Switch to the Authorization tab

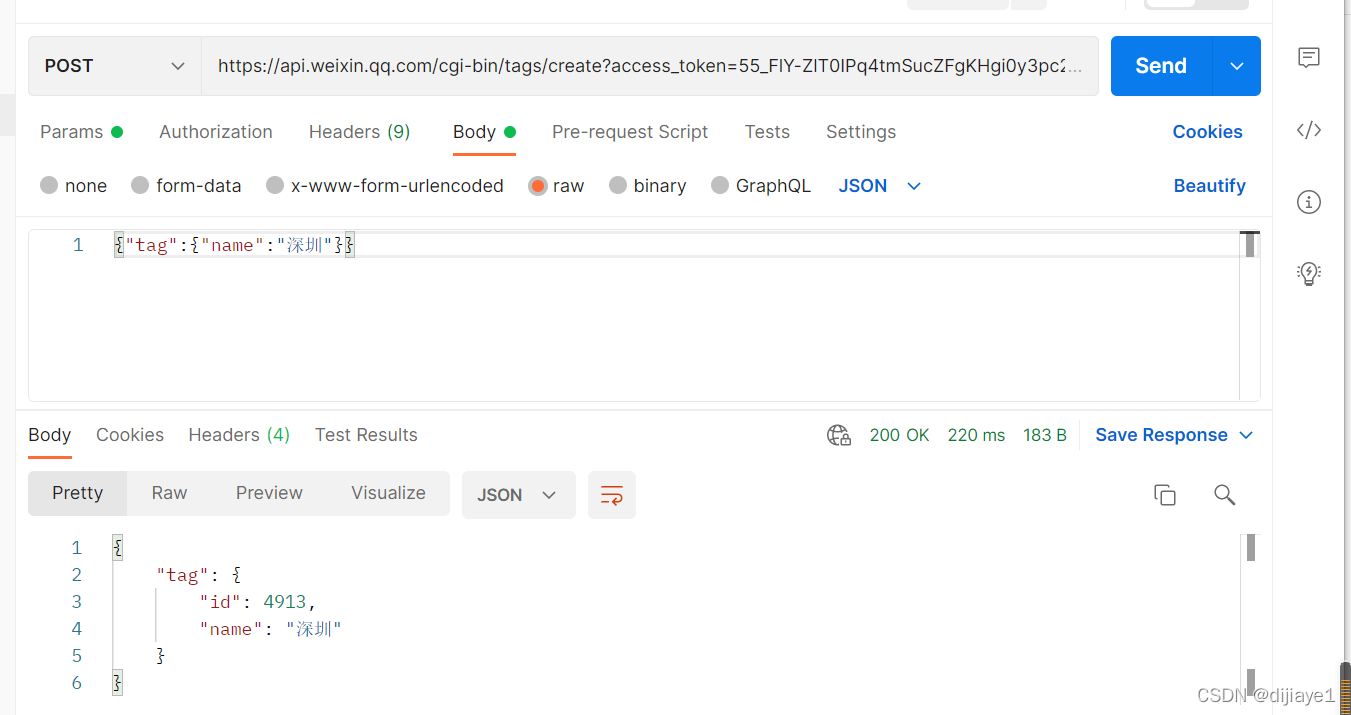[x=216, y=132]
